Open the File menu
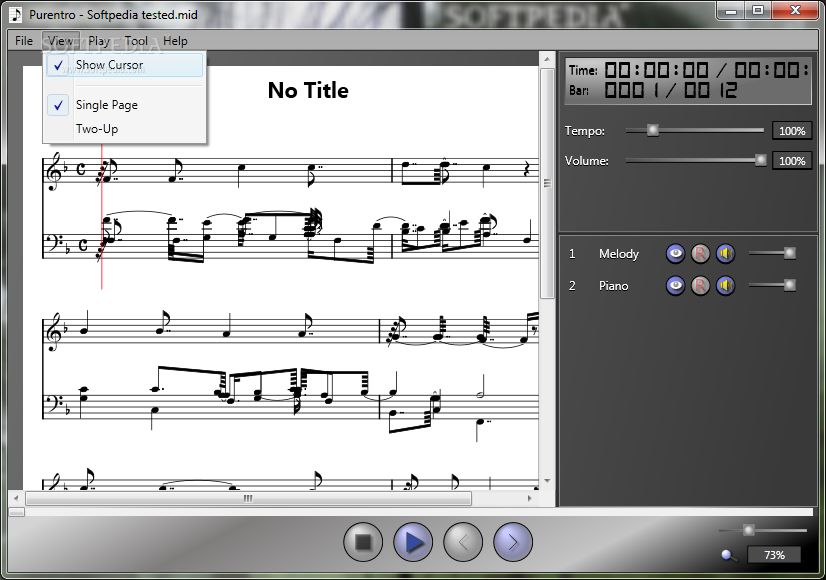This screenshot has height=580, width=826. [x=24, y=41]
